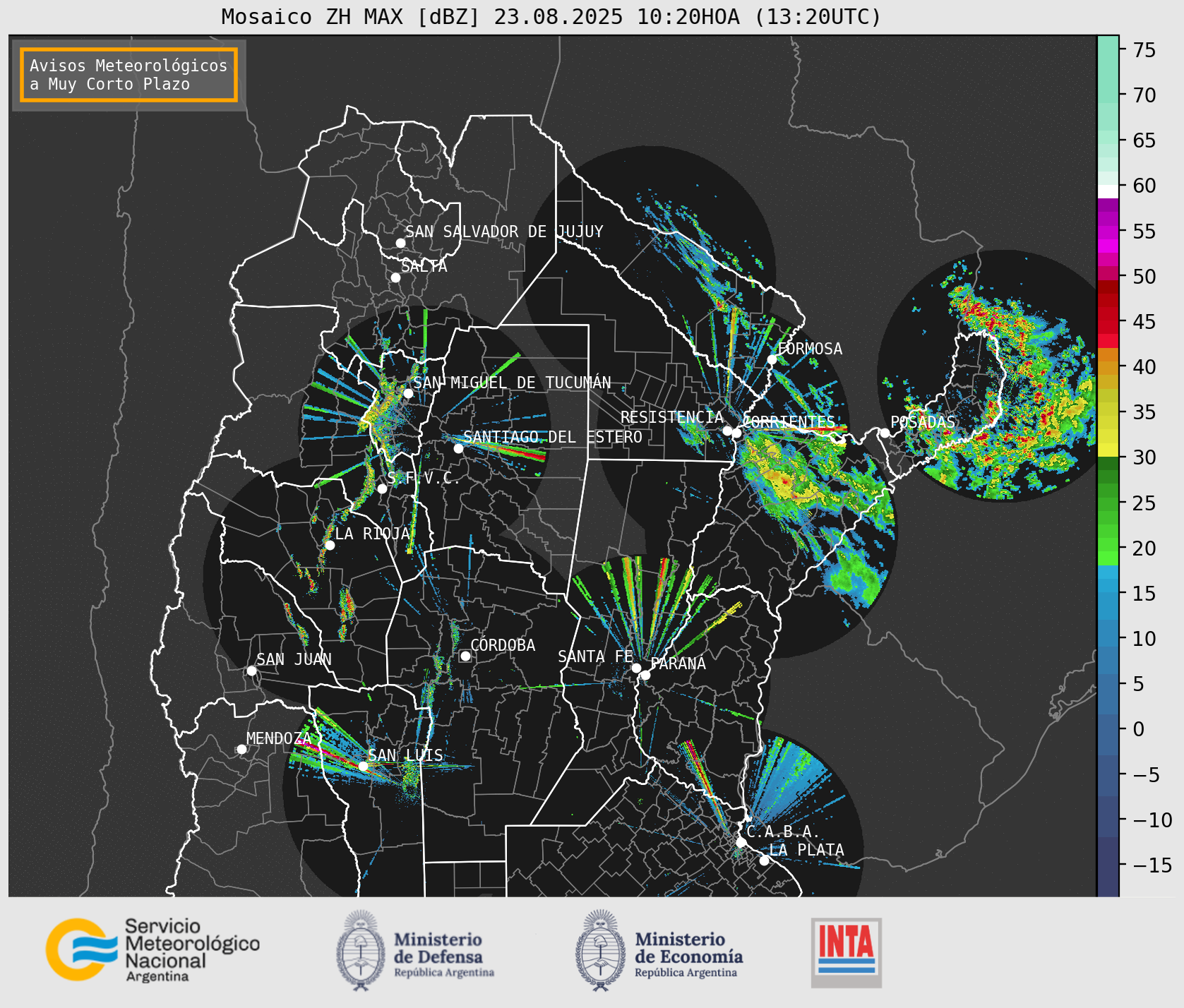The height and width of the screenshot is (1008, 1184).
Task: Click the La Rioja city marker
Action: (330, 545)
